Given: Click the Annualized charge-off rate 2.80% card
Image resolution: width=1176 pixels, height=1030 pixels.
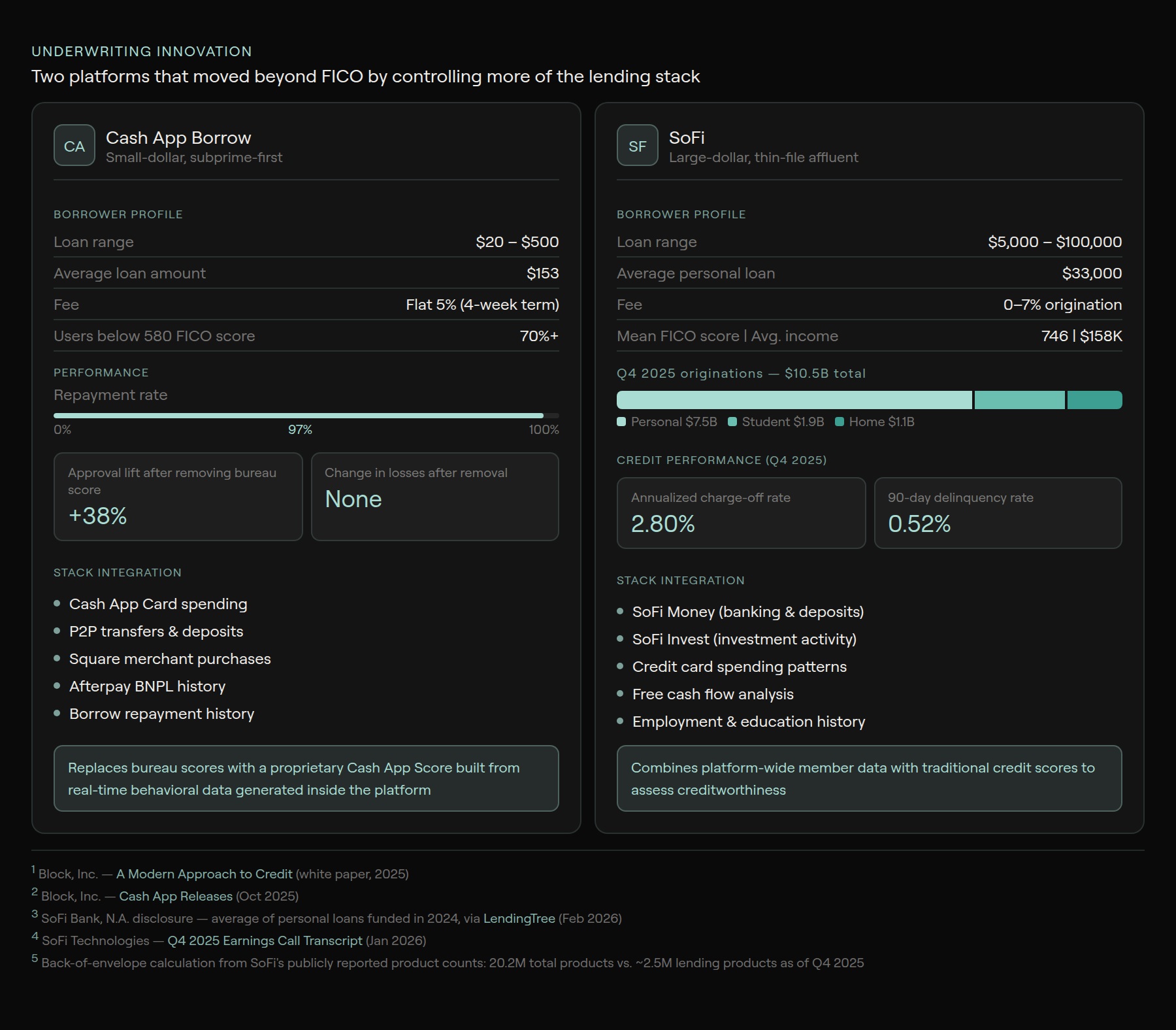Looking at the screenshot, I should 741,513.
